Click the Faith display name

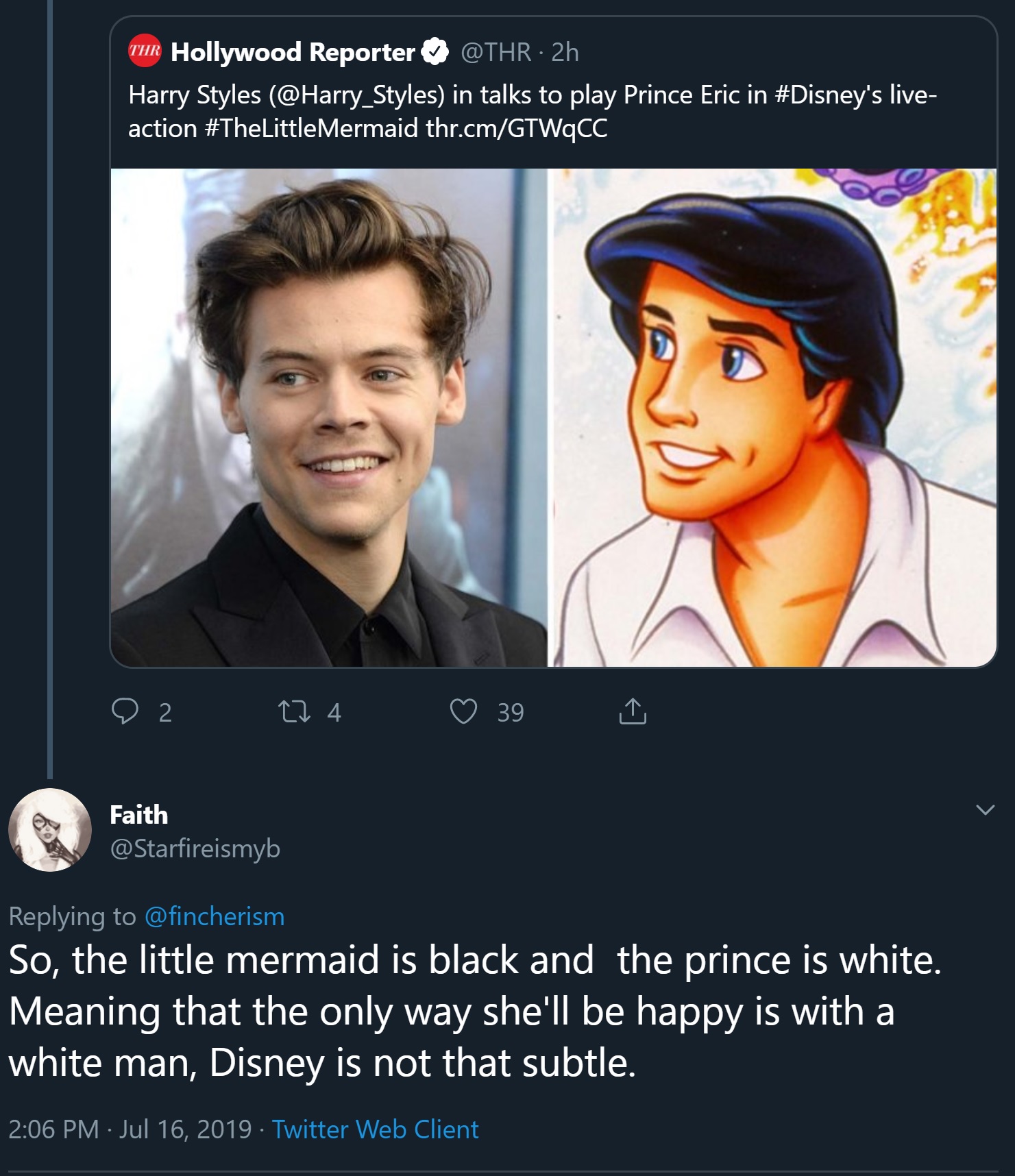tap(138, 814)
